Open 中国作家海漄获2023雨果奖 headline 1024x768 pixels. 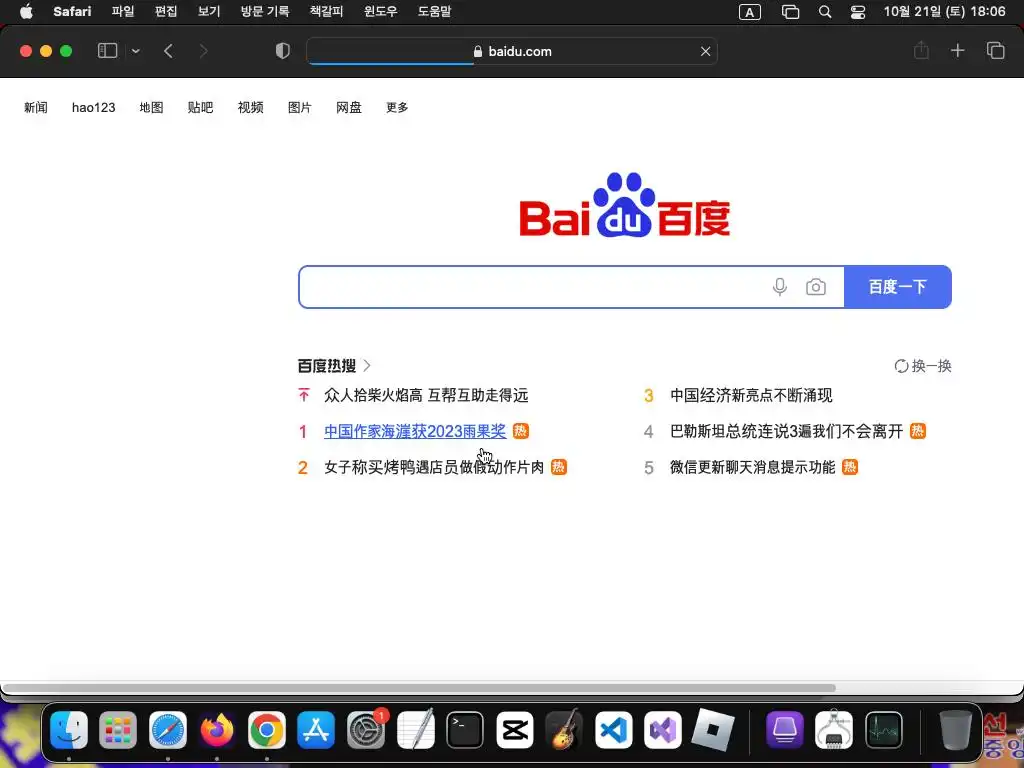415,431
